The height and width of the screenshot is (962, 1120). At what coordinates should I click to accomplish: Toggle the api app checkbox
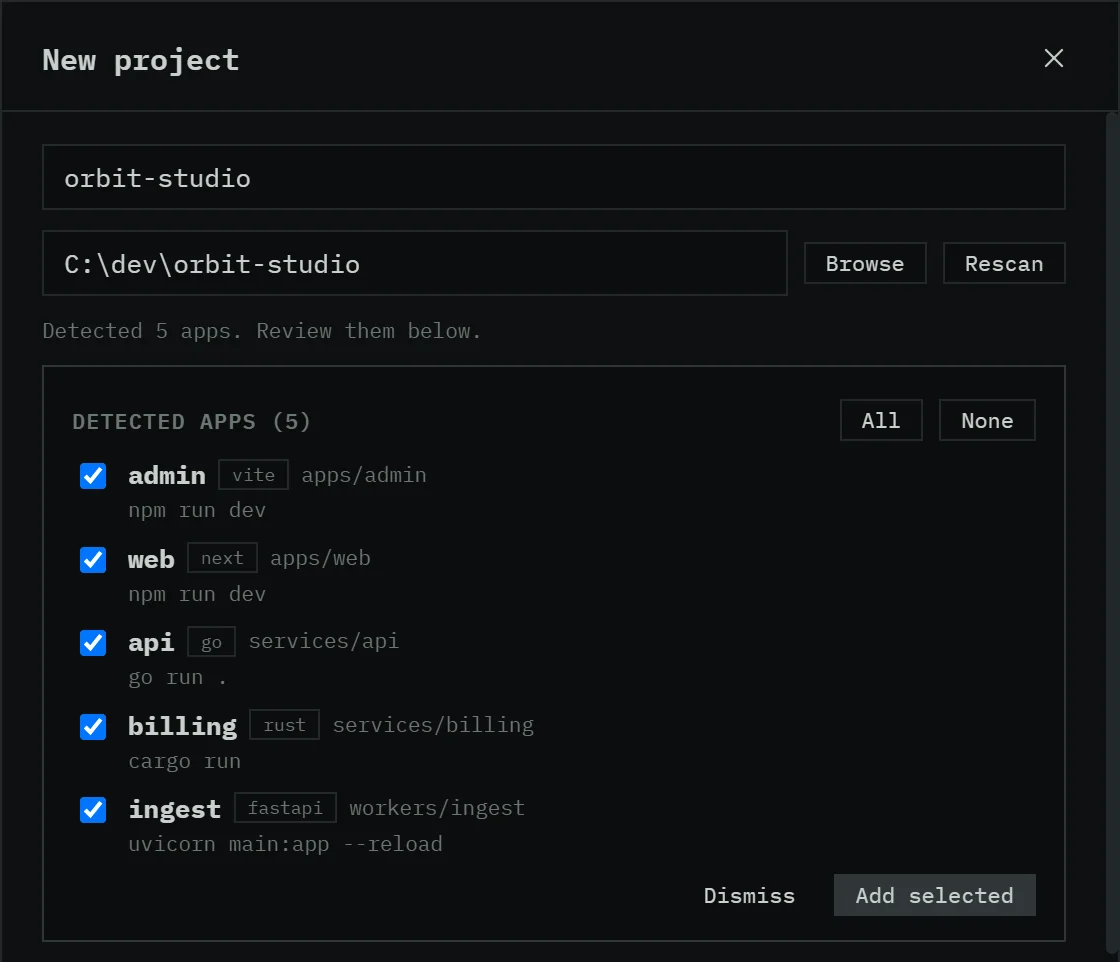pos(93,643)
